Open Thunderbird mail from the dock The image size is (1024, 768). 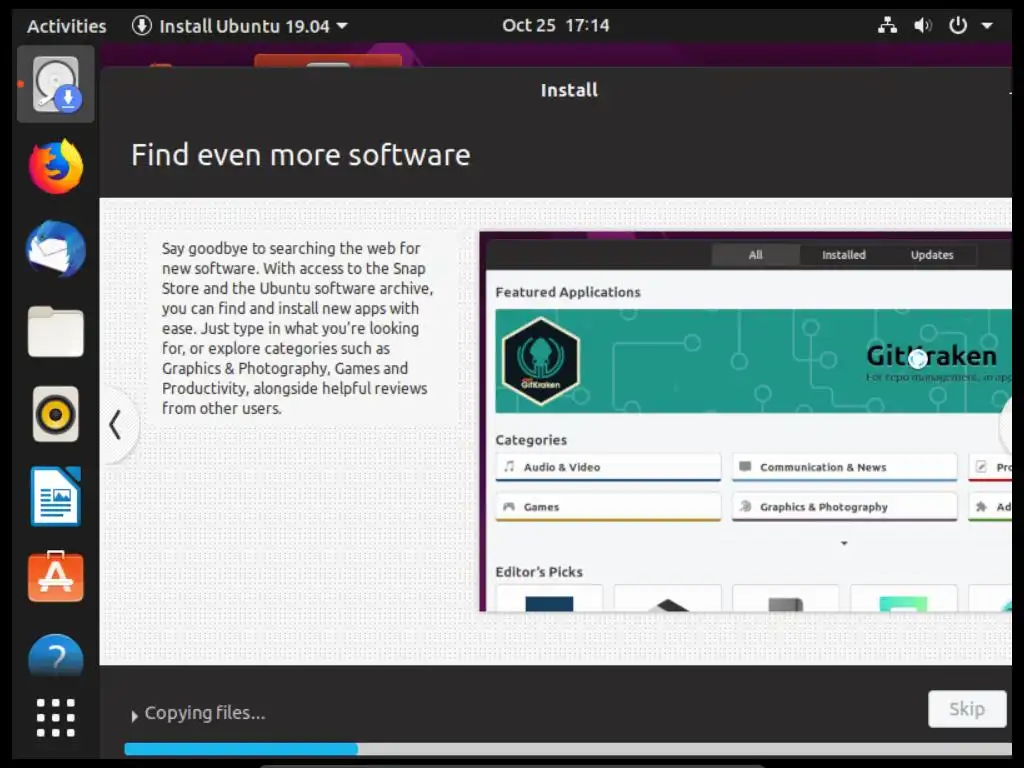pos(56,249)
